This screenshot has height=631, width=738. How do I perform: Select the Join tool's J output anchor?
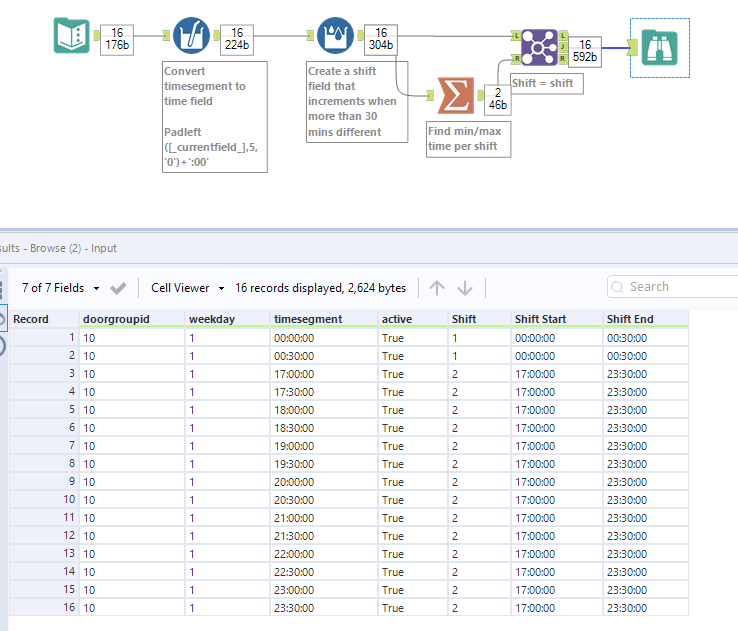coord(563,47)
